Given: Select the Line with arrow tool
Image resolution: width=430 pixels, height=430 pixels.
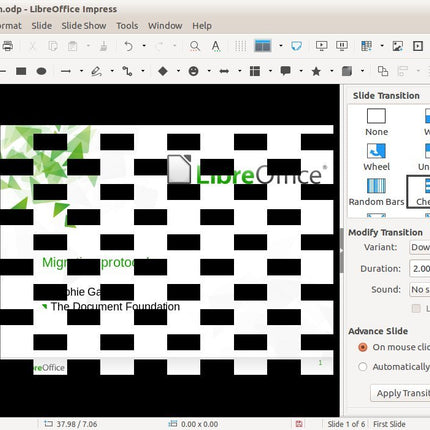Looking at the screenshot, I should pos(66,71).
